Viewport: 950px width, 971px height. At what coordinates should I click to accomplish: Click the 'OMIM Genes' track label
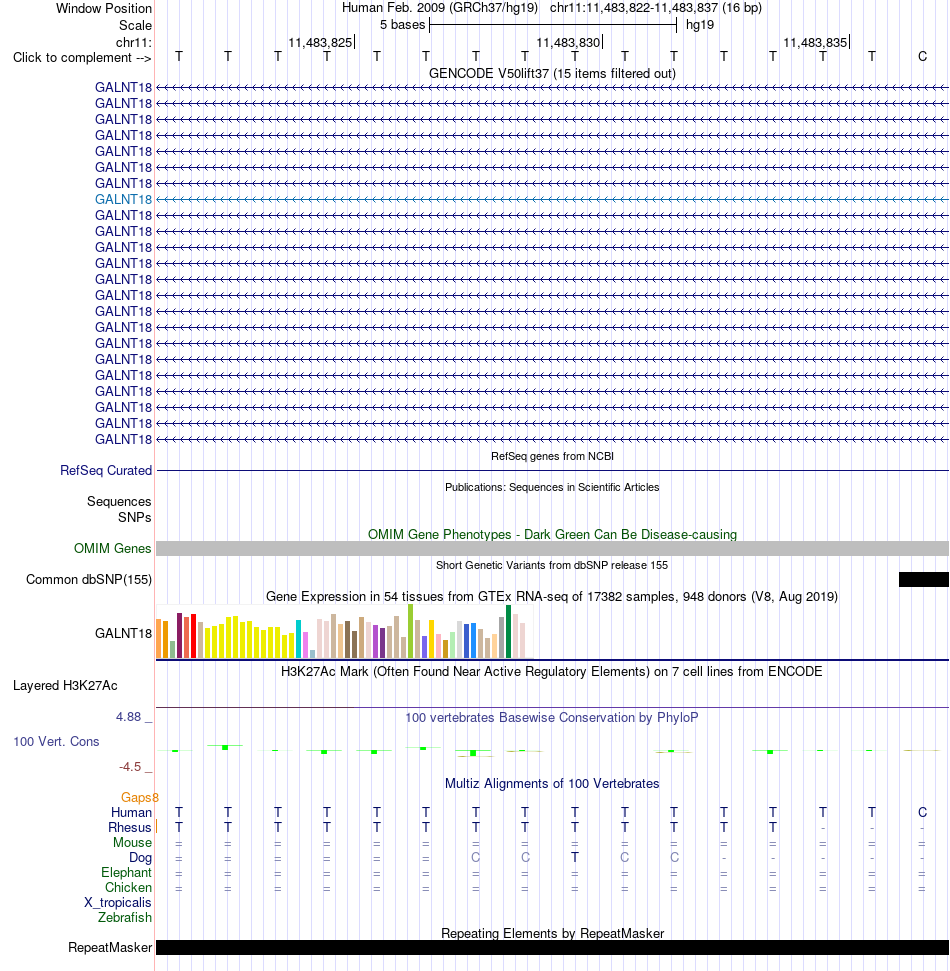pyautogui.click(x=112, y=549)
